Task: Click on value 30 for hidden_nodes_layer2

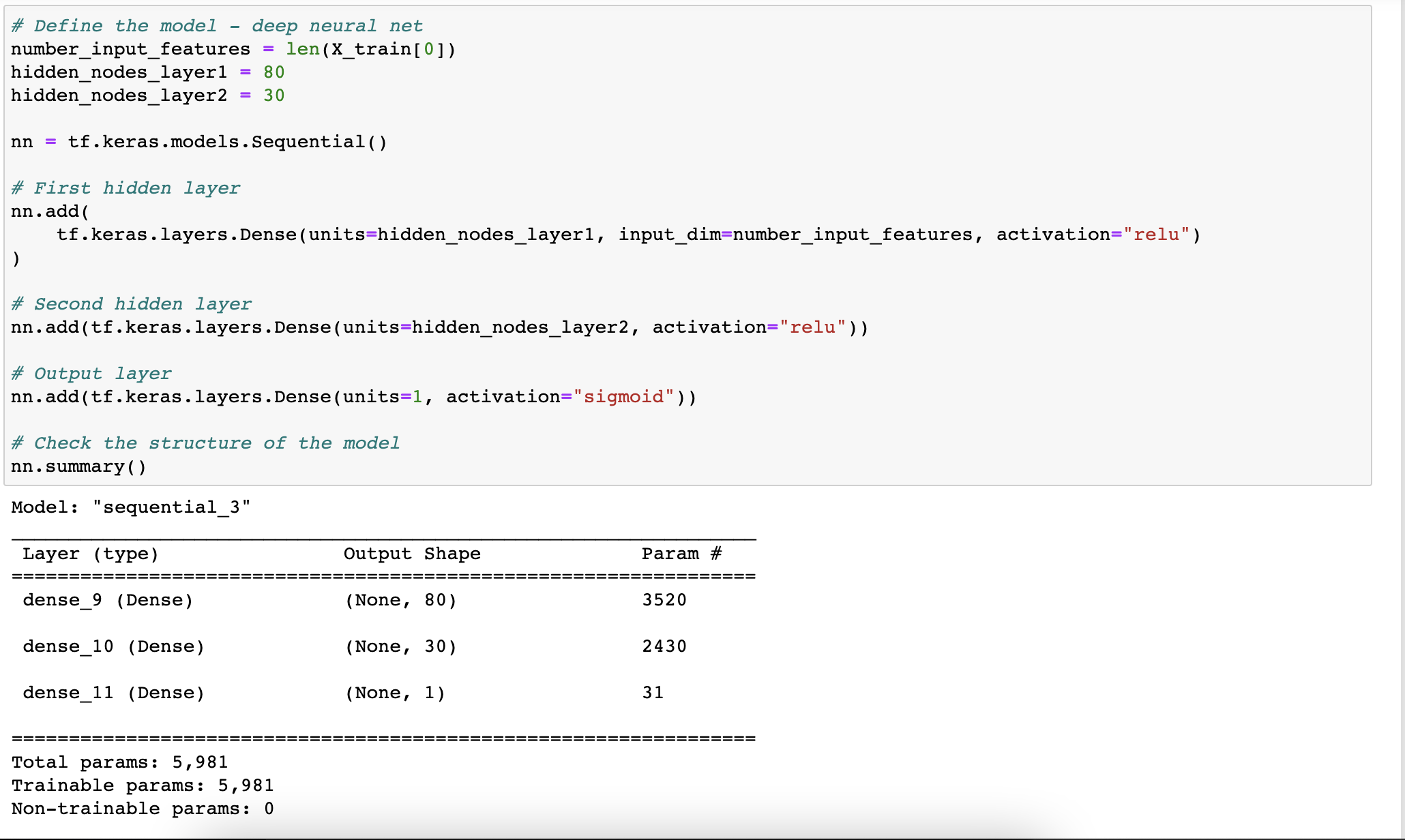Action: coord(273,95)
